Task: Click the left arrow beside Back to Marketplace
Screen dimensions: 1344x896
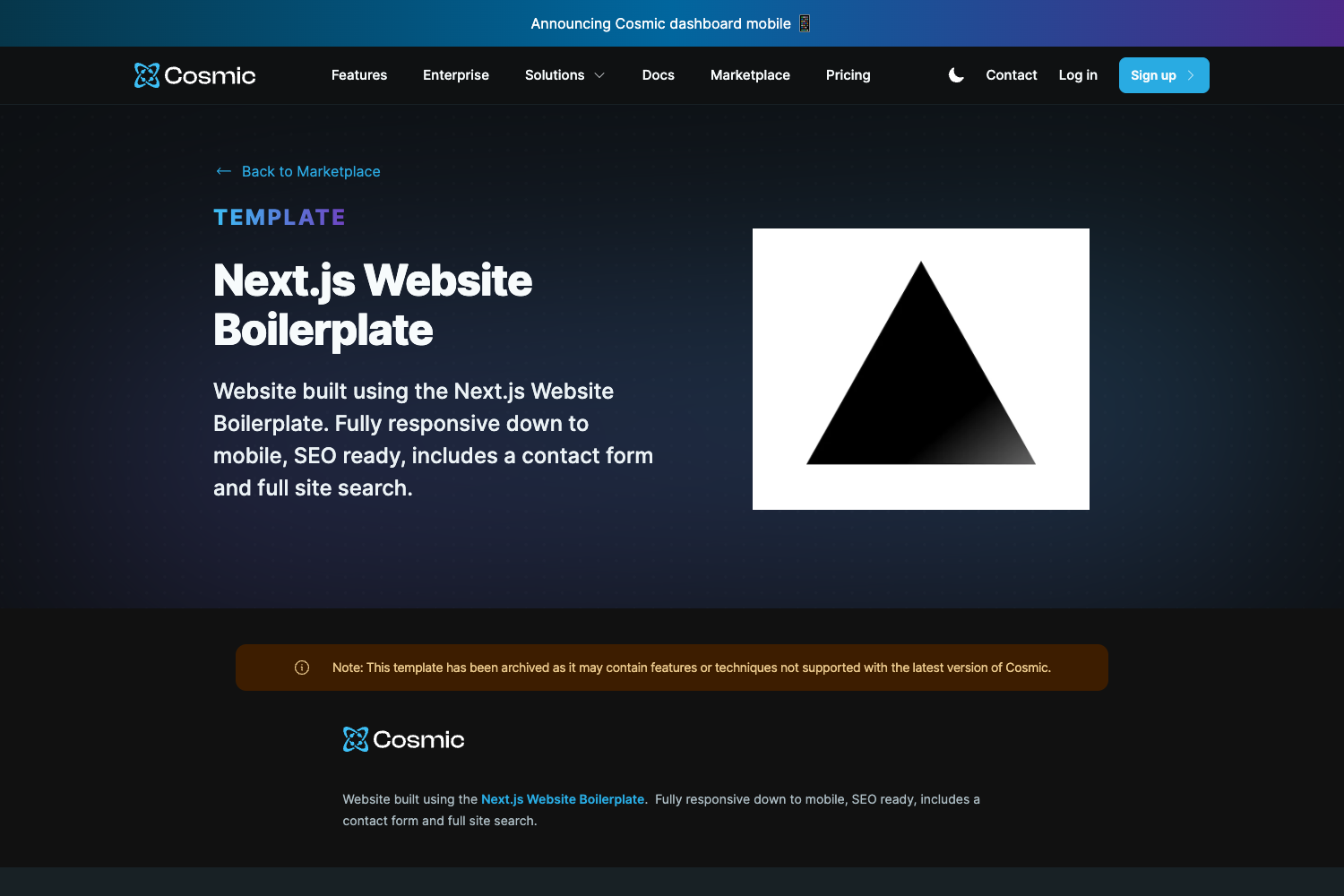Action: coord(222,170)
